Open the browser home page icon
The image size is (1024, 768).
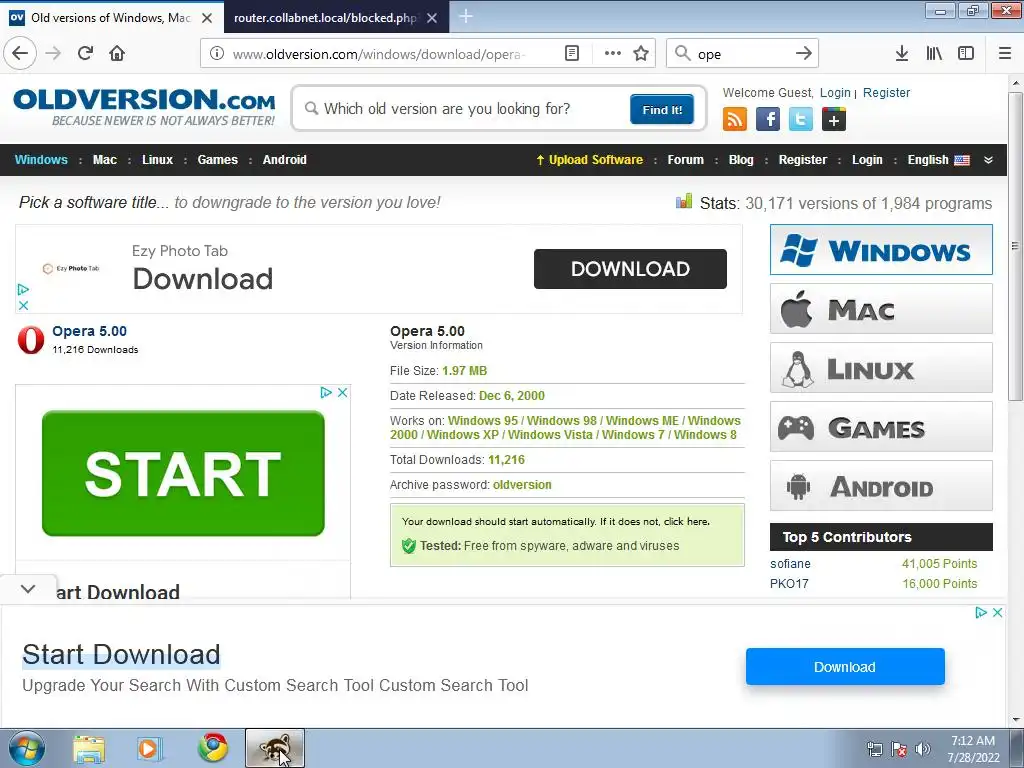[x=117, y=53]
